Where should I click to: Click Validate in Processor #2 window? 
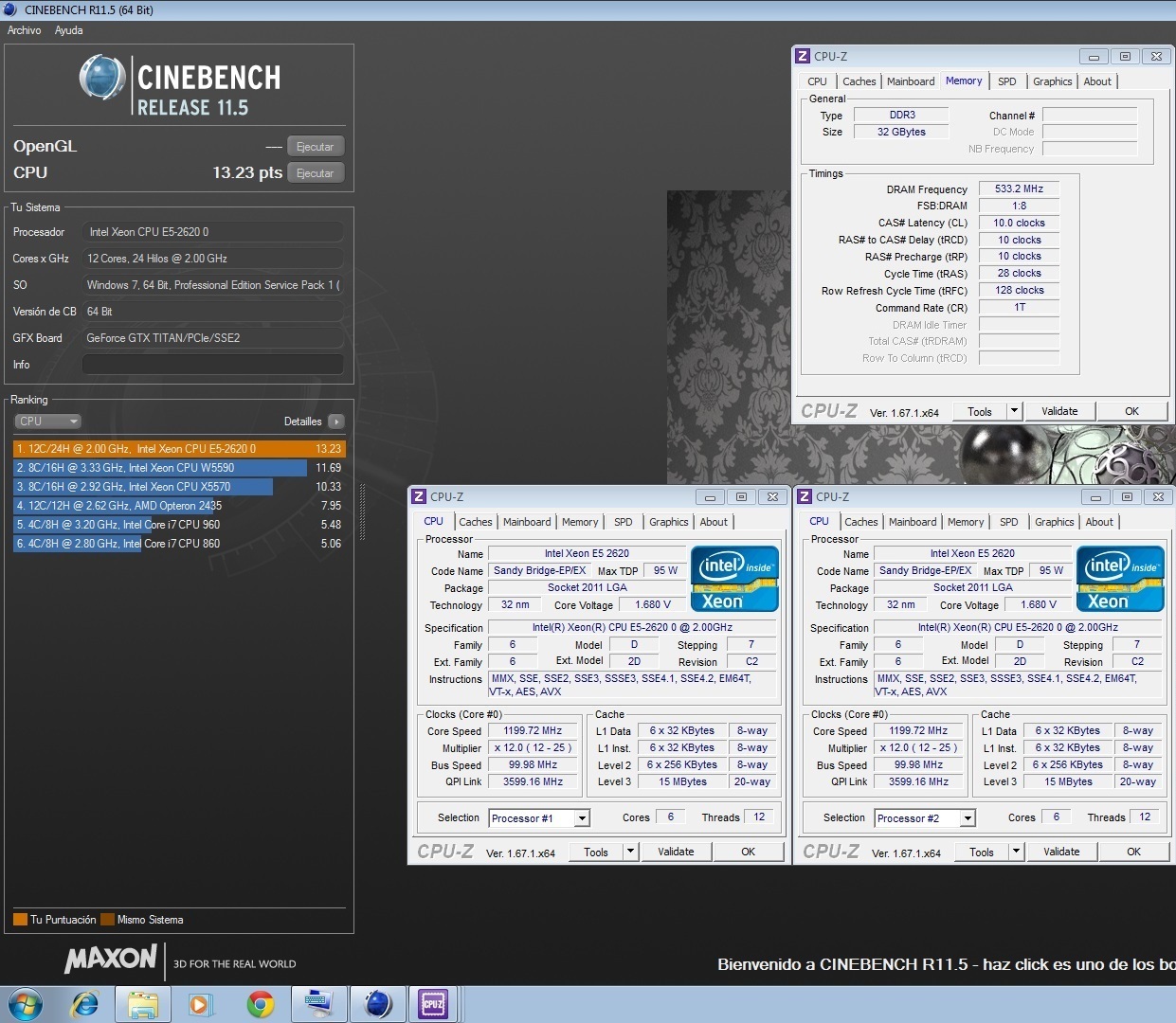pyautogui.click(x=1061, y=852)
